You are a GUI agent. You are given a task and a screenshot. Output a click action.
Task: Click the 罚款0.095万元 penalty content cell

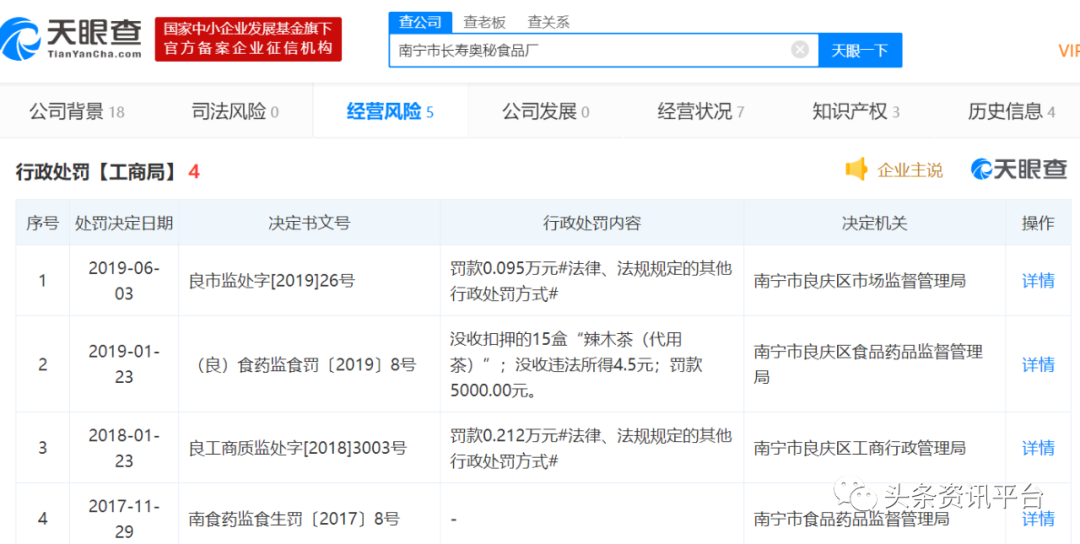(x=591, y=281)
